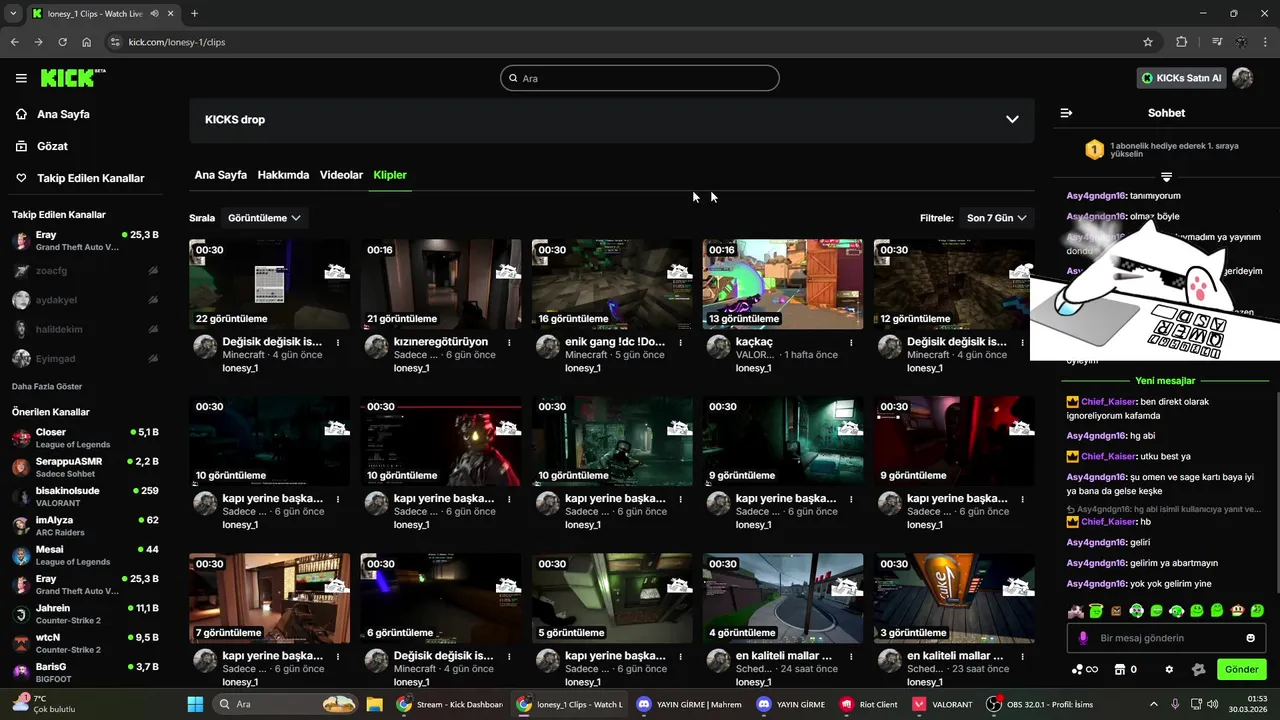Open Jahrein recommended channel
Screen dimensions: 1280x720
pyautogui.click(x=85, y=614)
